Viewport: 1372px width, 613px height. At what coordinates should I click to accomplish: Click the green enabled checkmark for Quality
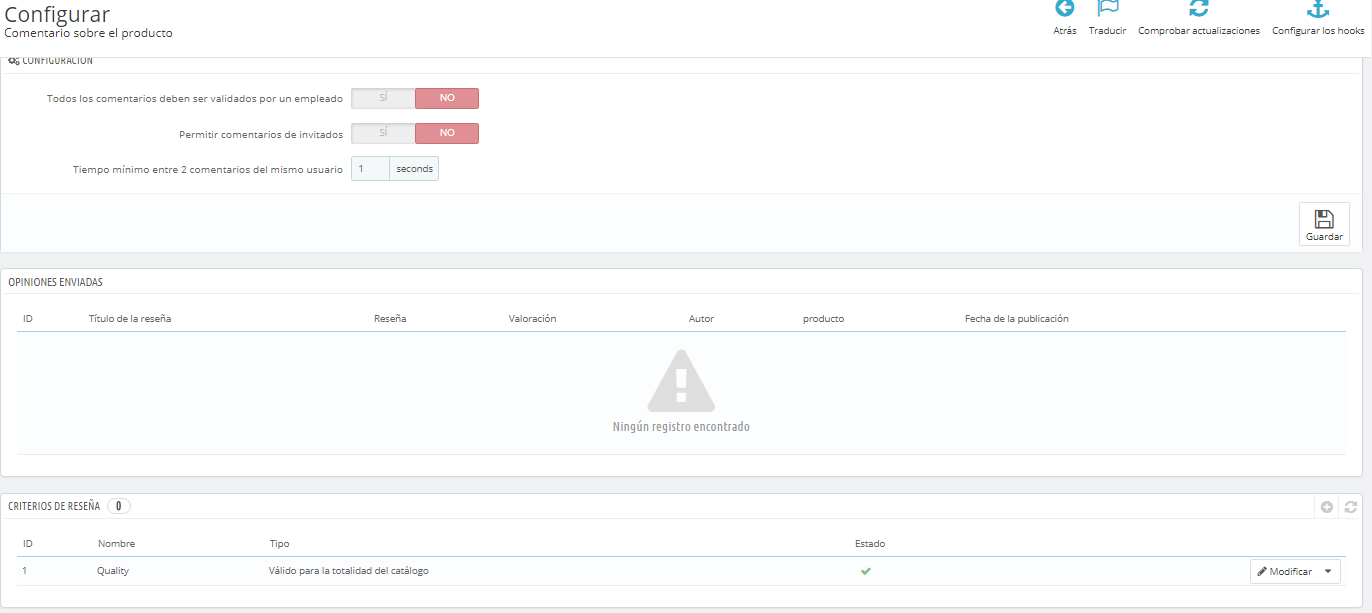(865, 571)
